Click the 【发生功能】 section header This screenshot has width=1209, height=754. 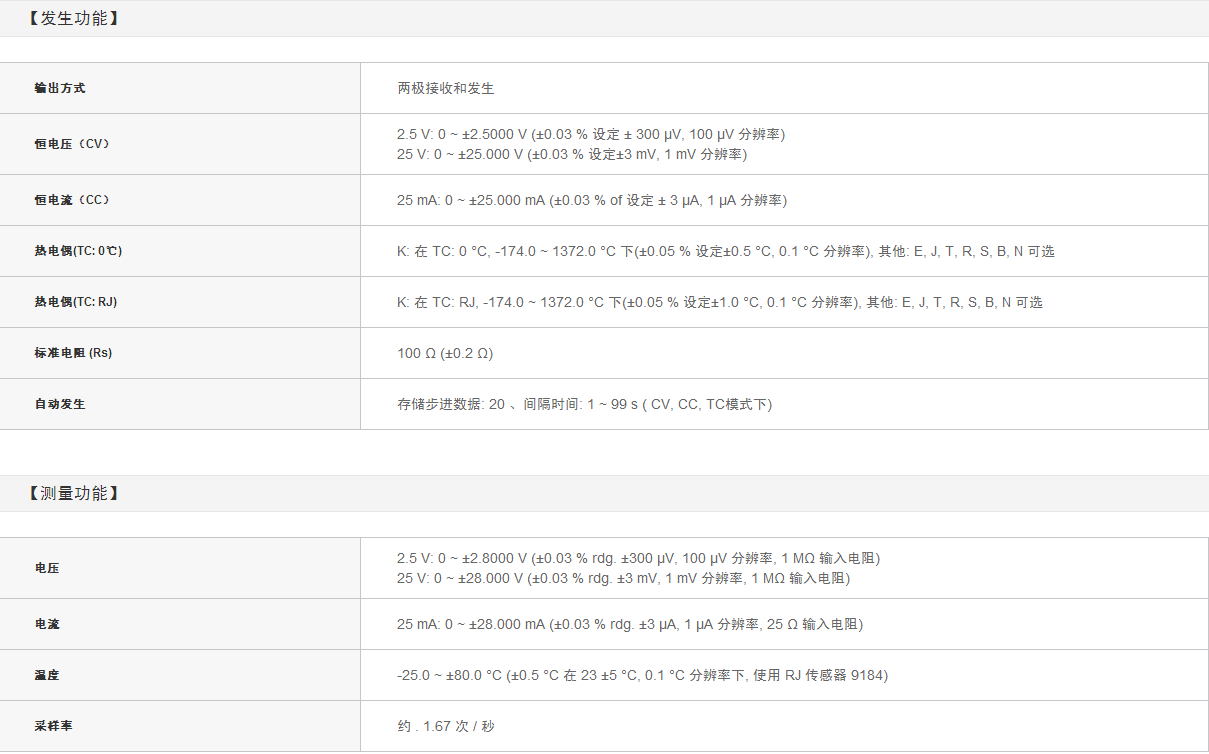[73, 18]
